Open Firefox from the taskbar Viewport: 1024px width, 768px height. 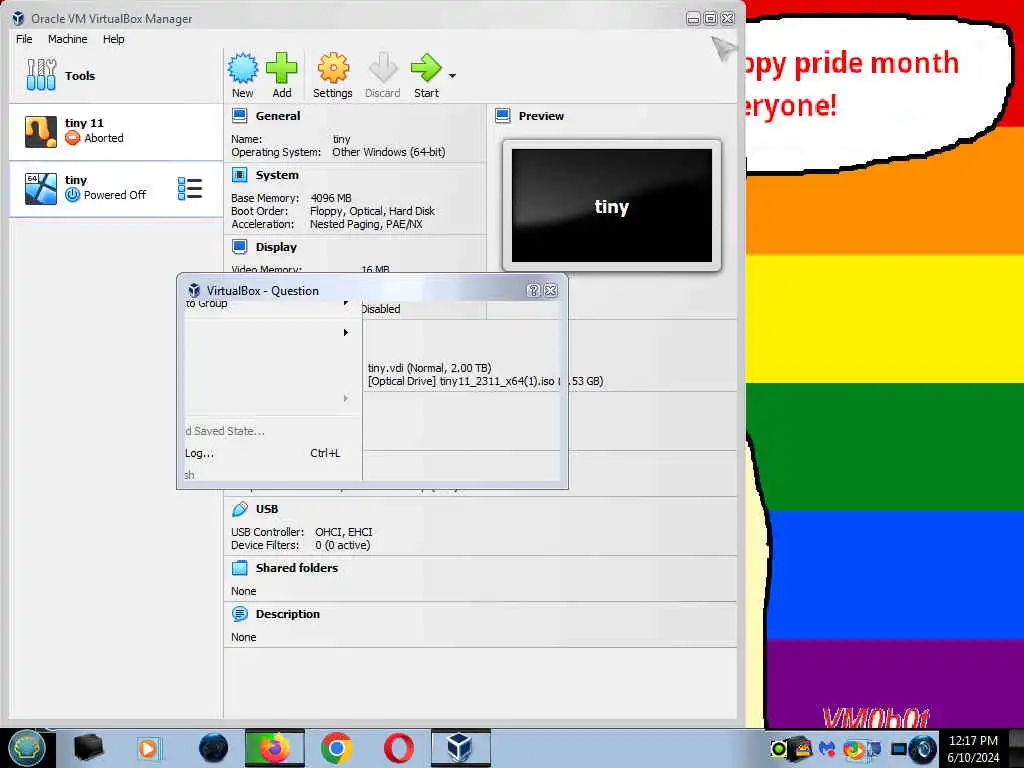(274, 748)
